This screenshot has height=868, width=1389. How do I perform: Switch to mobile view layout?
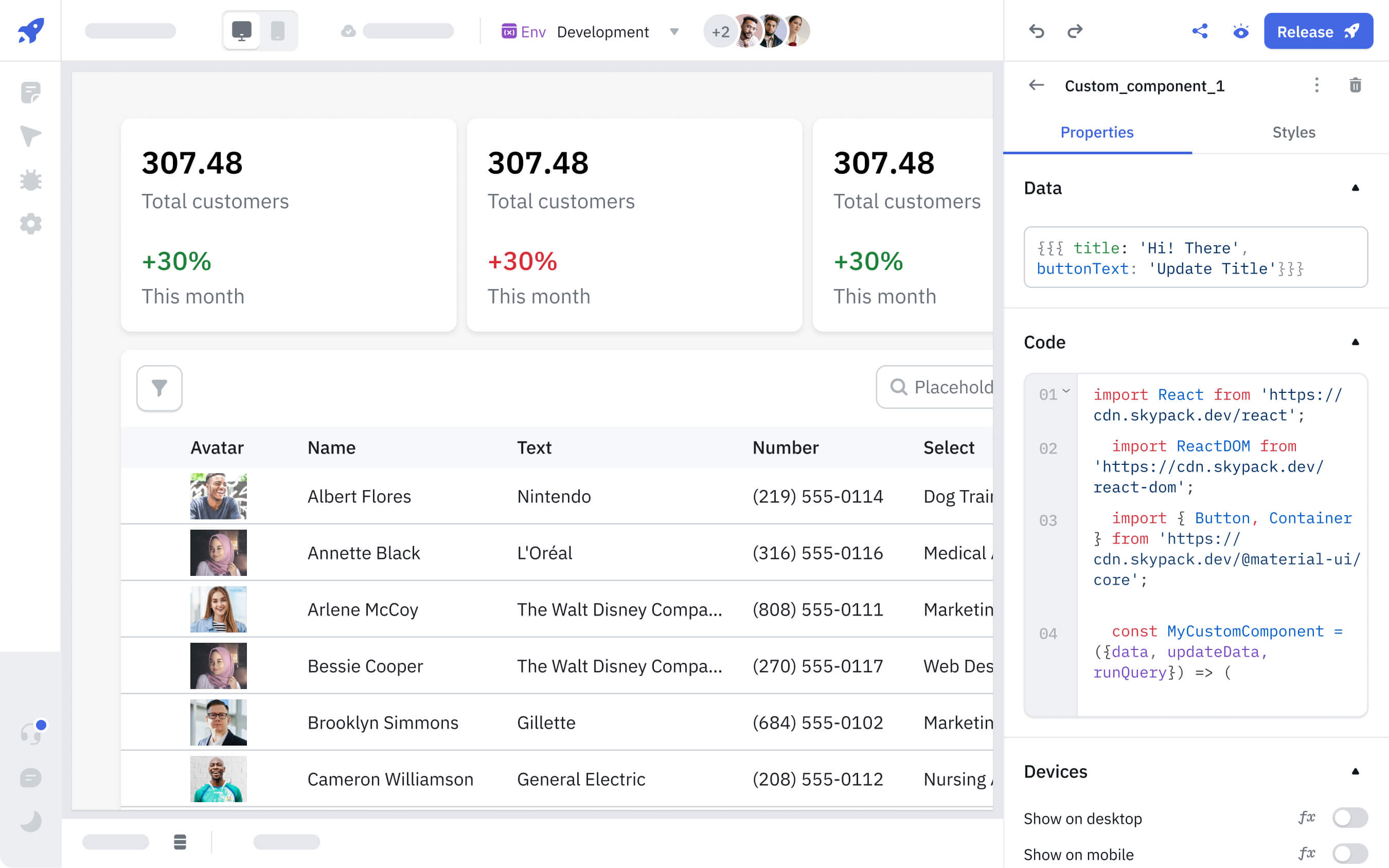(x=278, y=30)
